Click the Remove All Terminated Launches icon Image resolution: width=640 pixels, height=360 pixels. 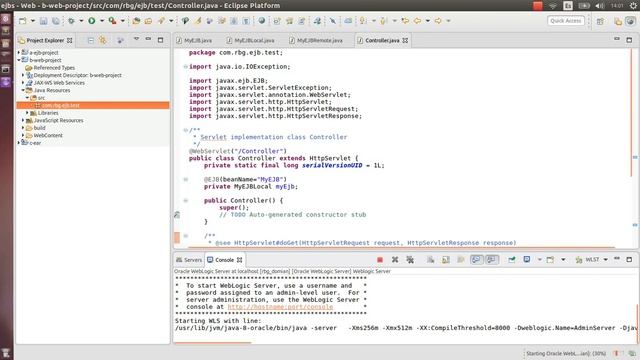410,260
